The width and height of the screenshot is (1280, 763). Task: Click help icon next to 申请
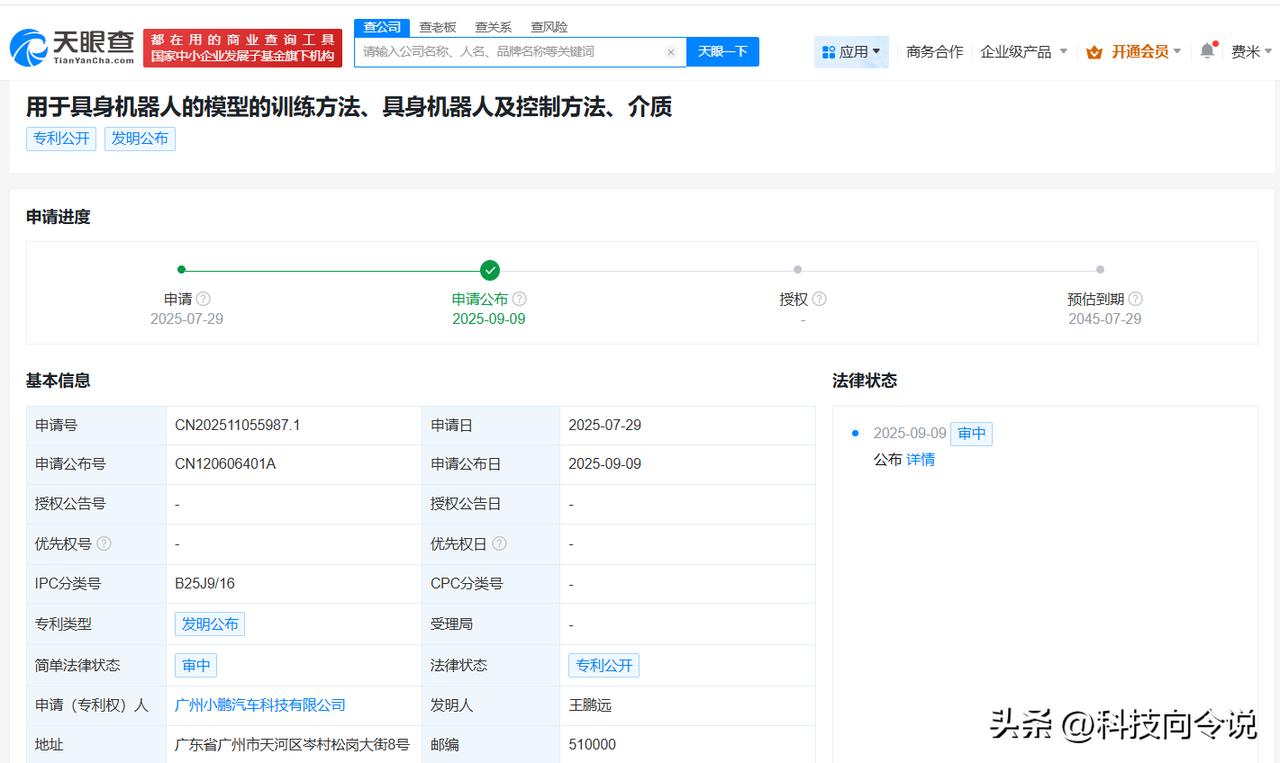pos(203,299)
